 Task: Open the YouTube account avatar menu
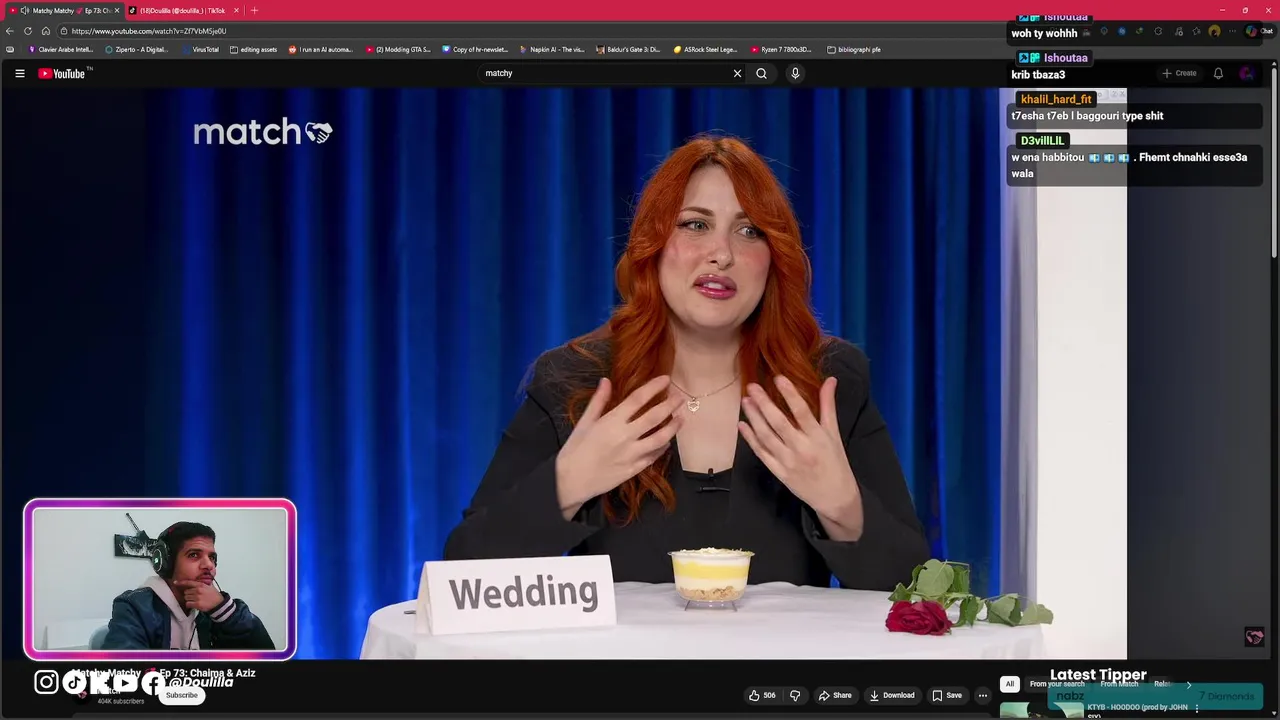1246,73
